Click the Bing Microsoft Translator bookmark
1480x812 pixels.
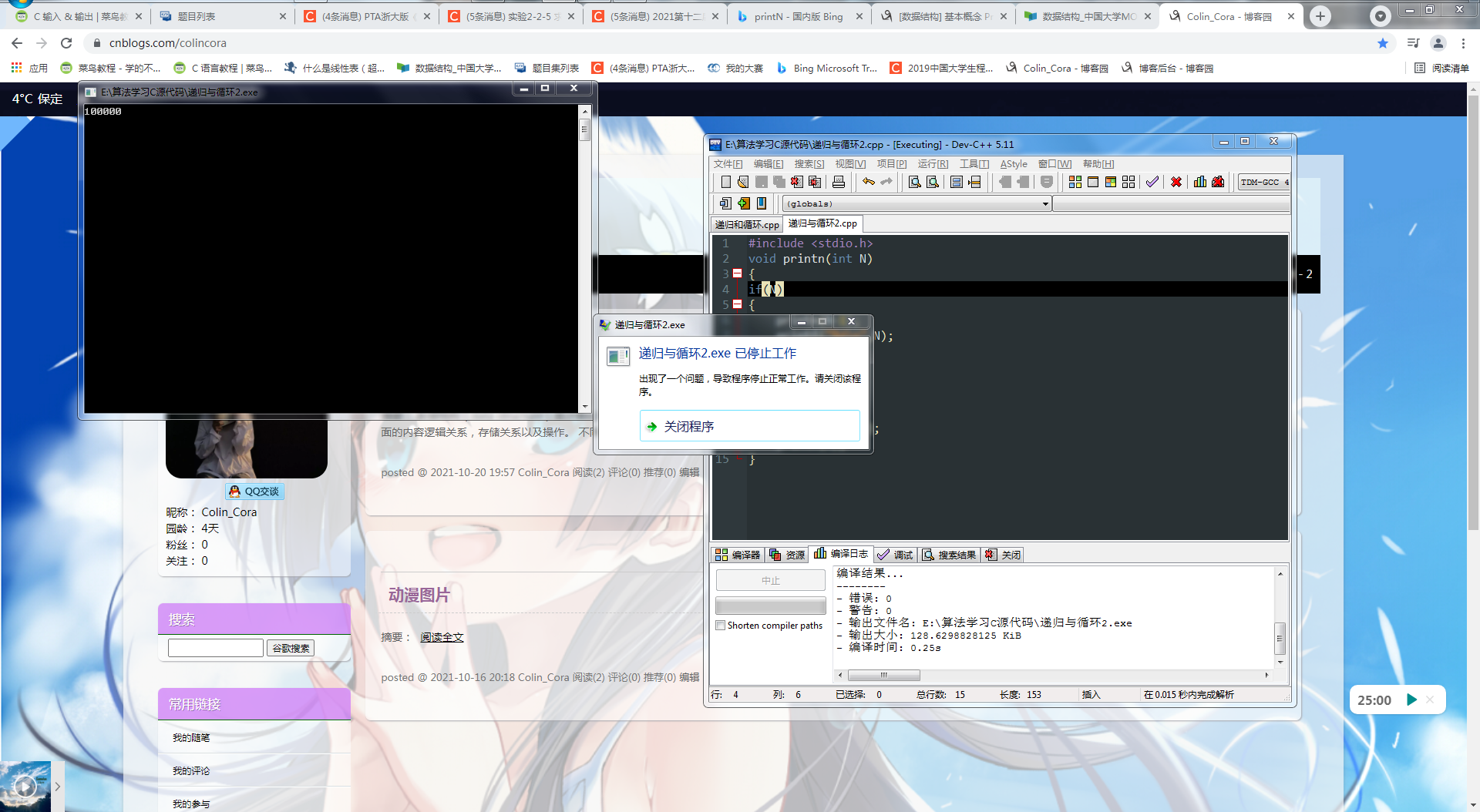(826, 69)
